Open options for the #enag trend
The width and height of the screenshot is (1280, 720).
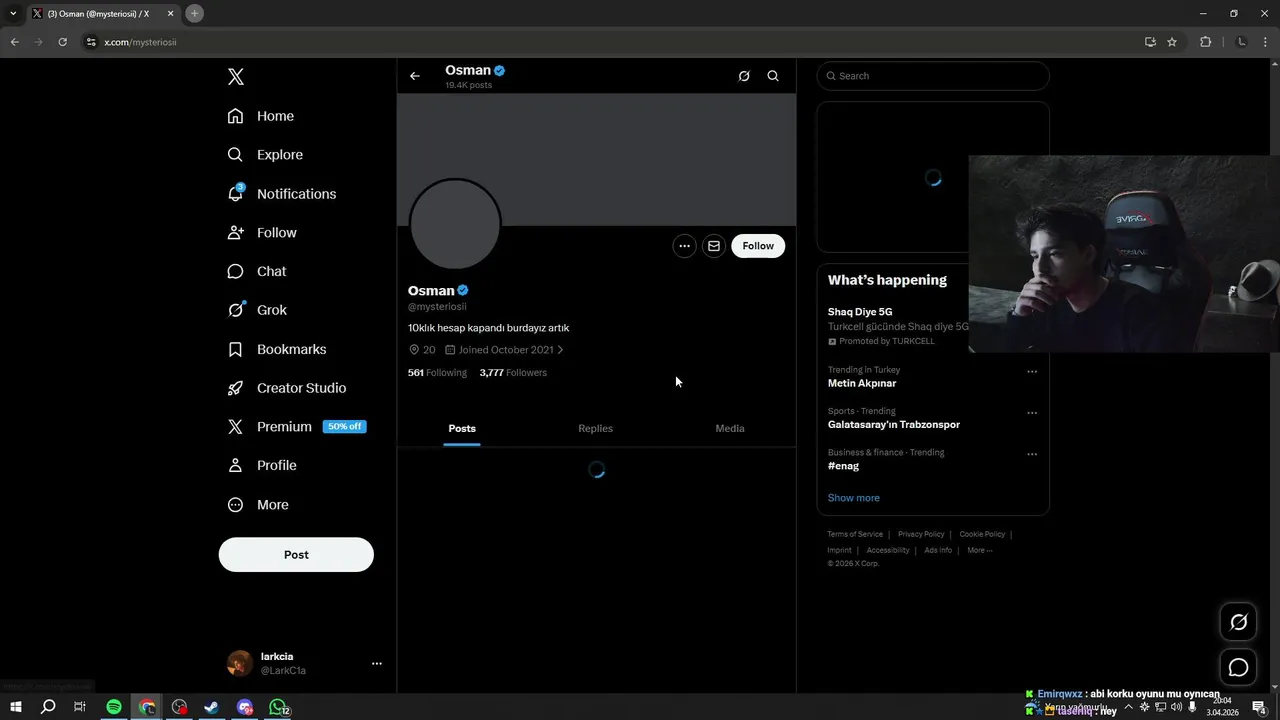1032,454
